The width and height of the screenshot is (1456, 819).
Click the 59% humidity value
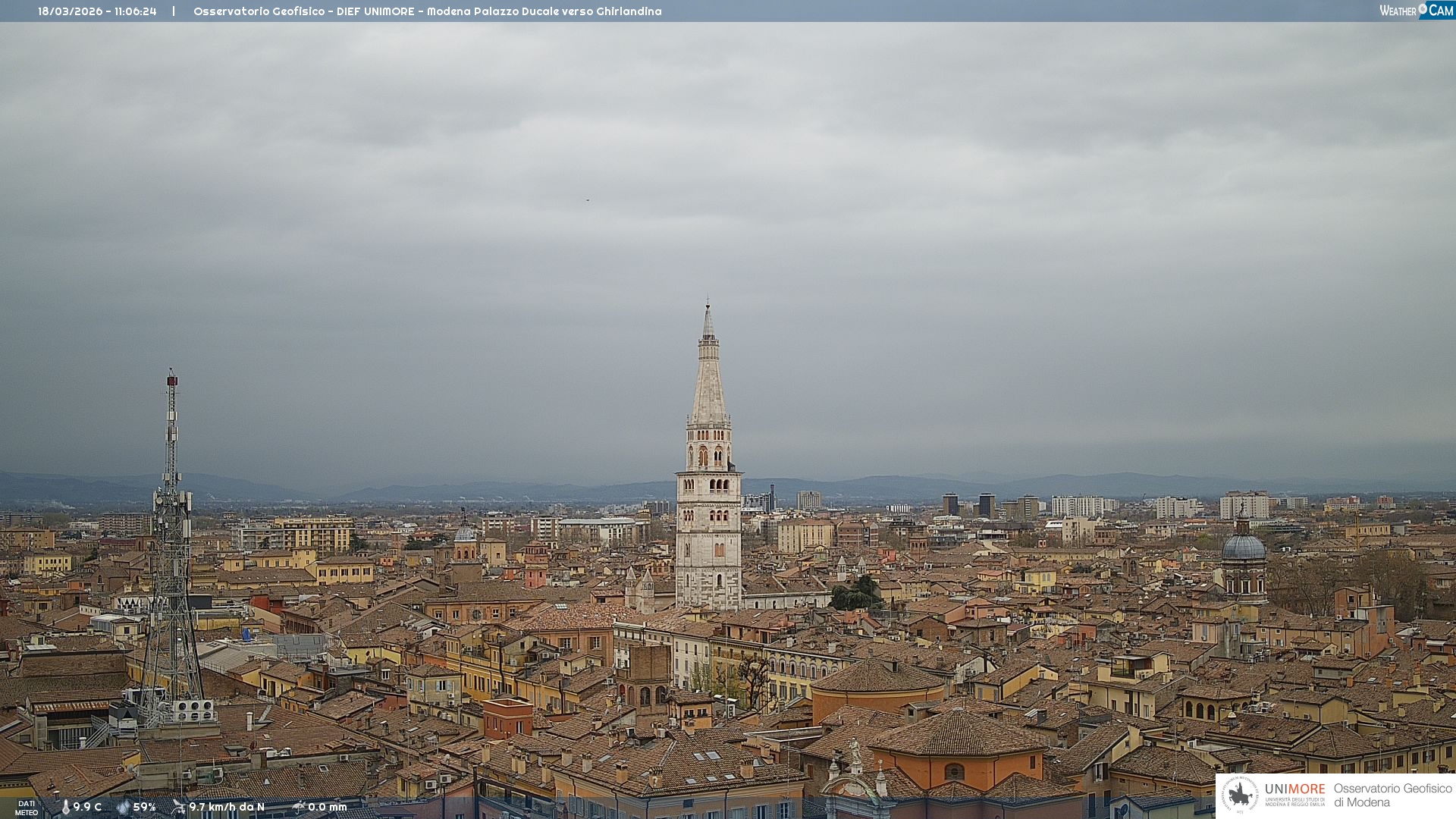(144, 807)
